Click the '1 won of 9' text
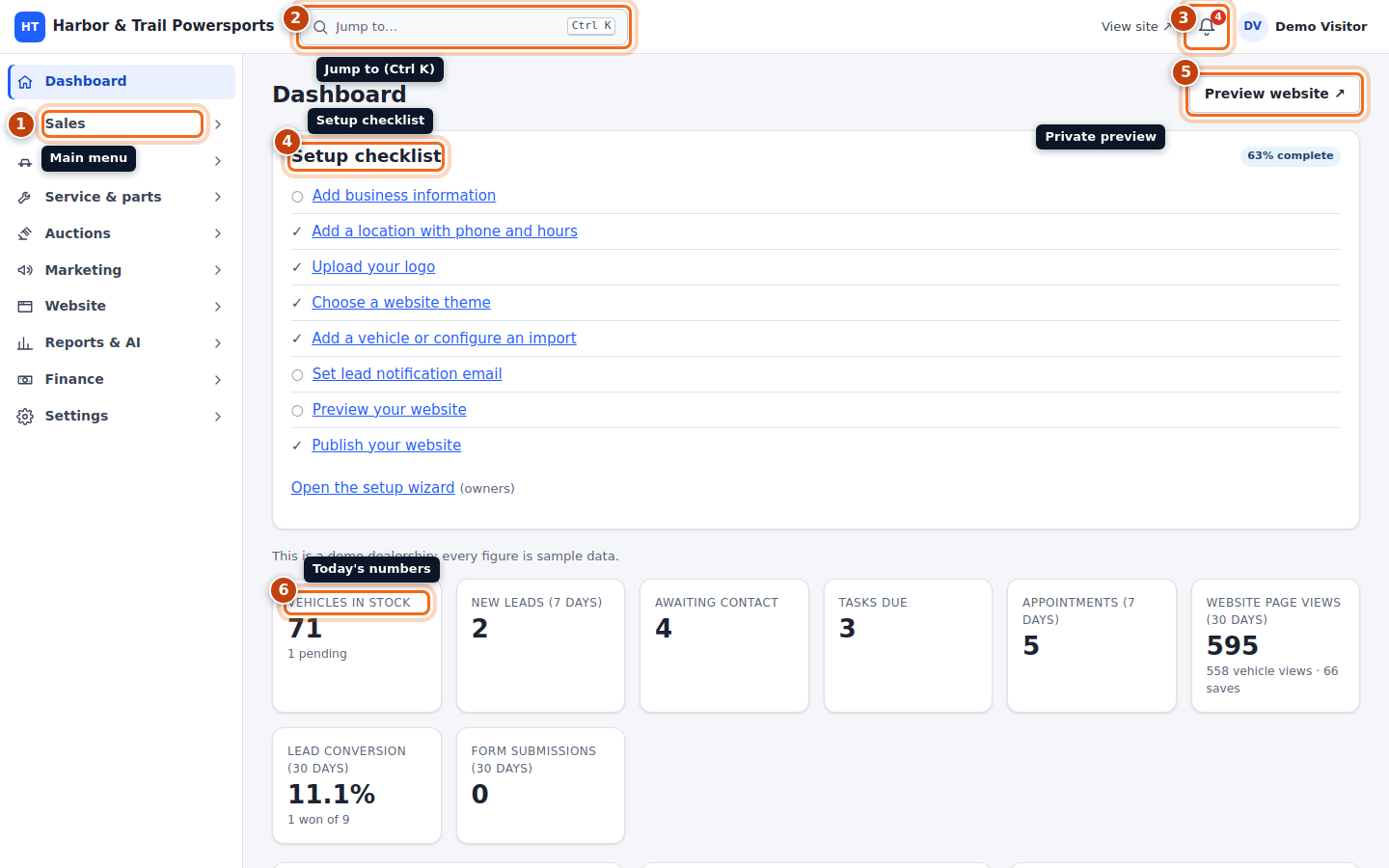 click(x=318, y=820)
